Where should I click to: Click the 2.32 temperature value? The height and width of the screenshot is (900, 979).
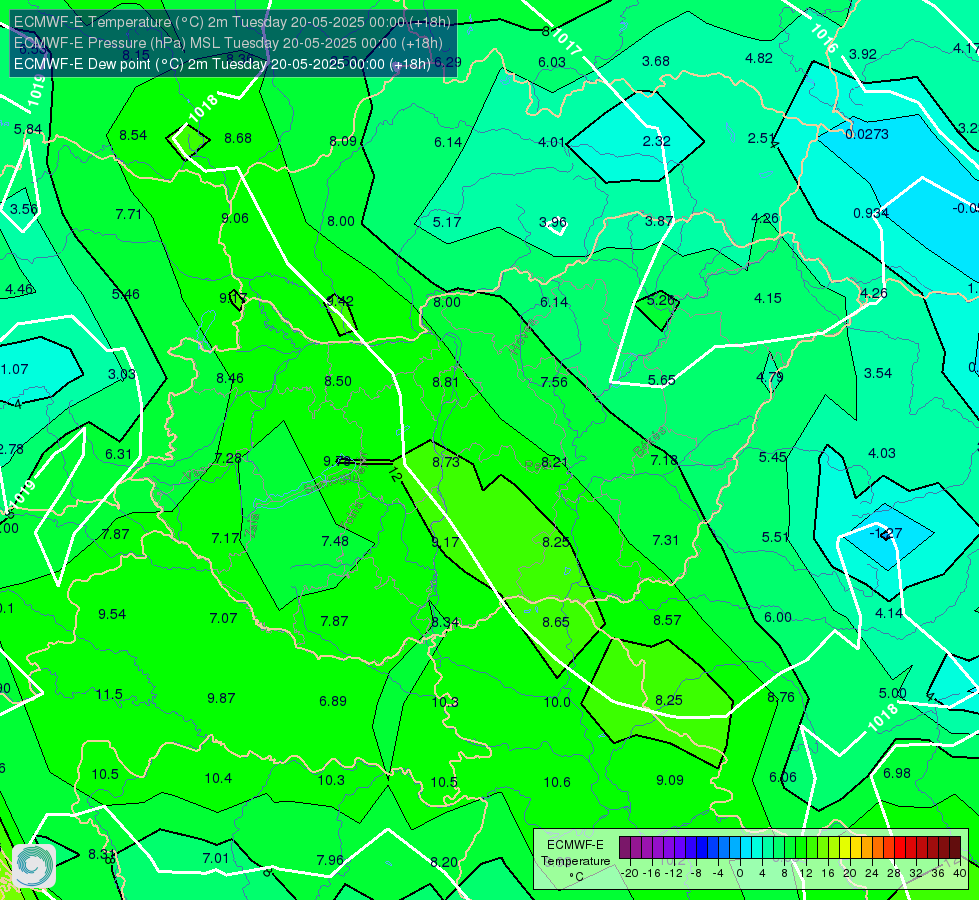(x=656, y=141)
